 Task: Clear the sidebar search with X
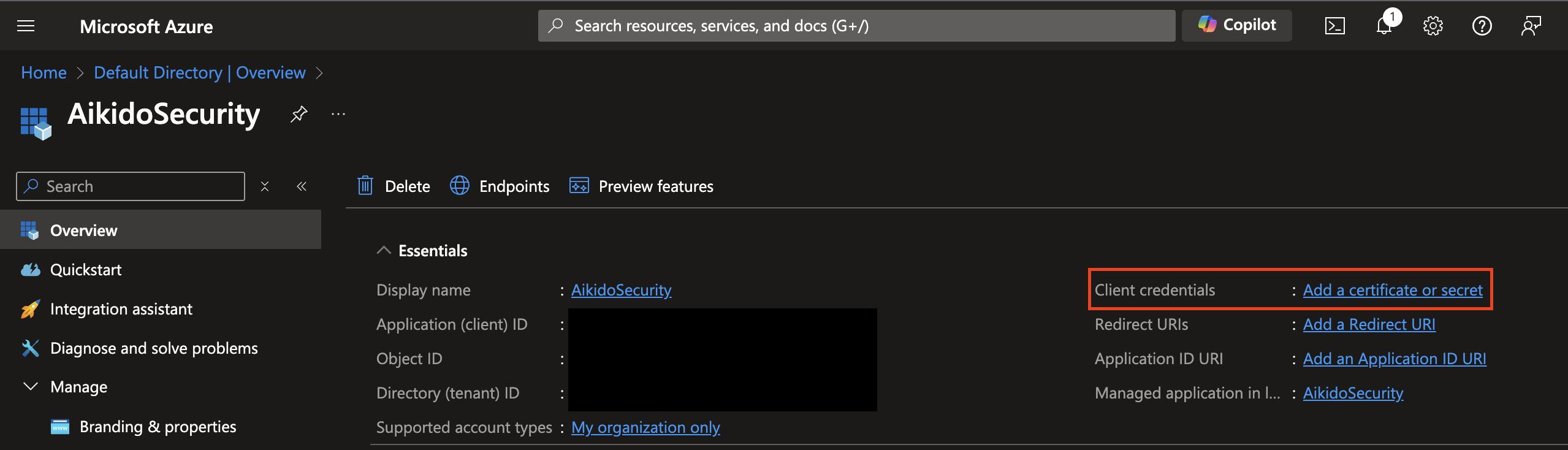click(x=265, y=186)
